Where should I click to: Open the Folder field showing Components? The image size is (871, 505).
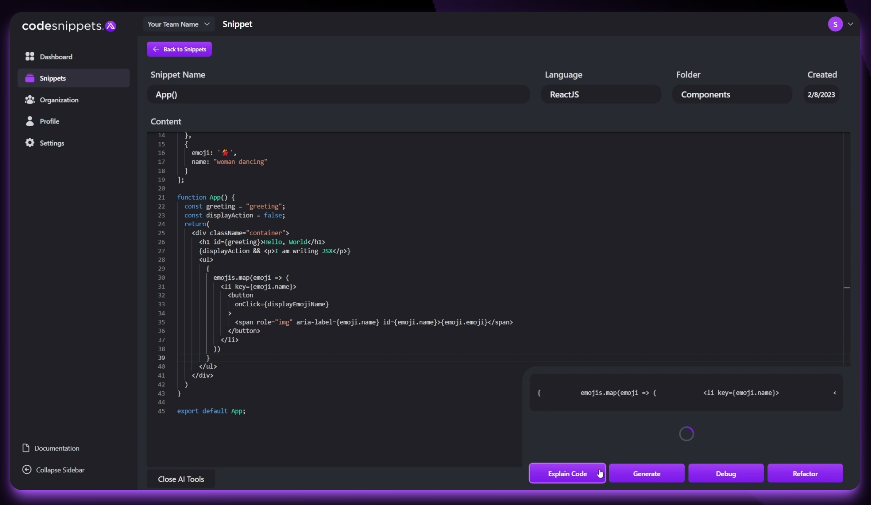pos(733,94)
